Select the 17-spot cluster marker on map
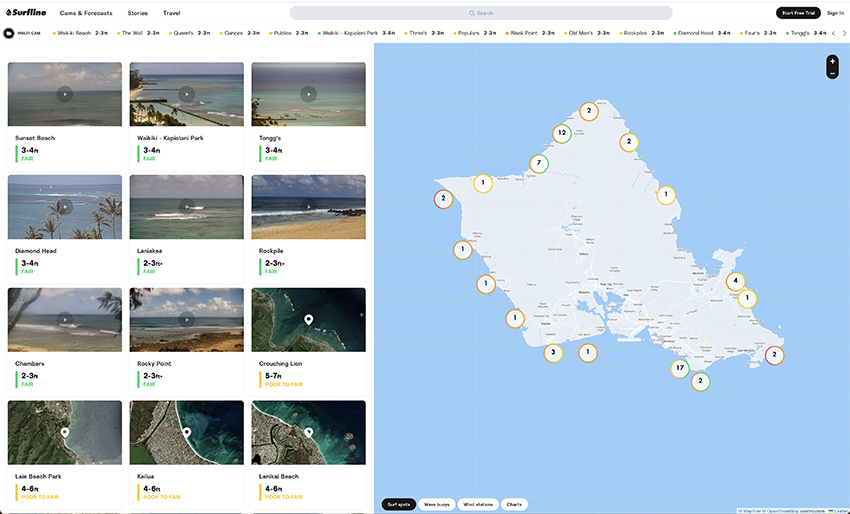850x514 pixels. click(680, 368)
